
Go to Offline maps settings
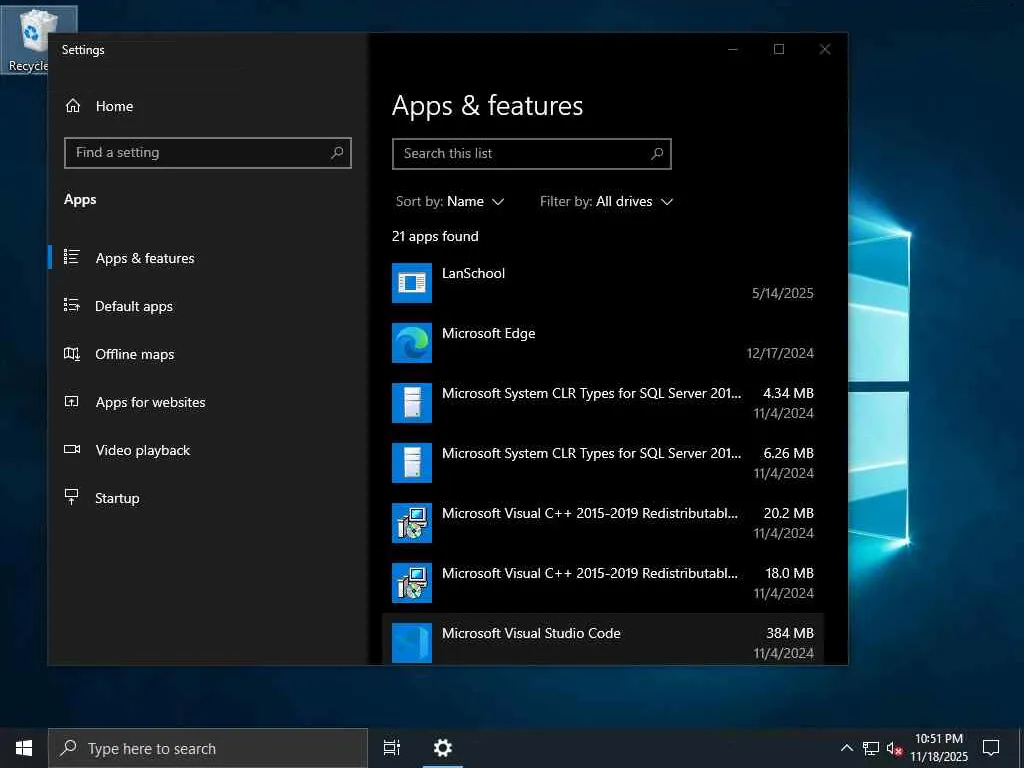(x=134, y=354)
